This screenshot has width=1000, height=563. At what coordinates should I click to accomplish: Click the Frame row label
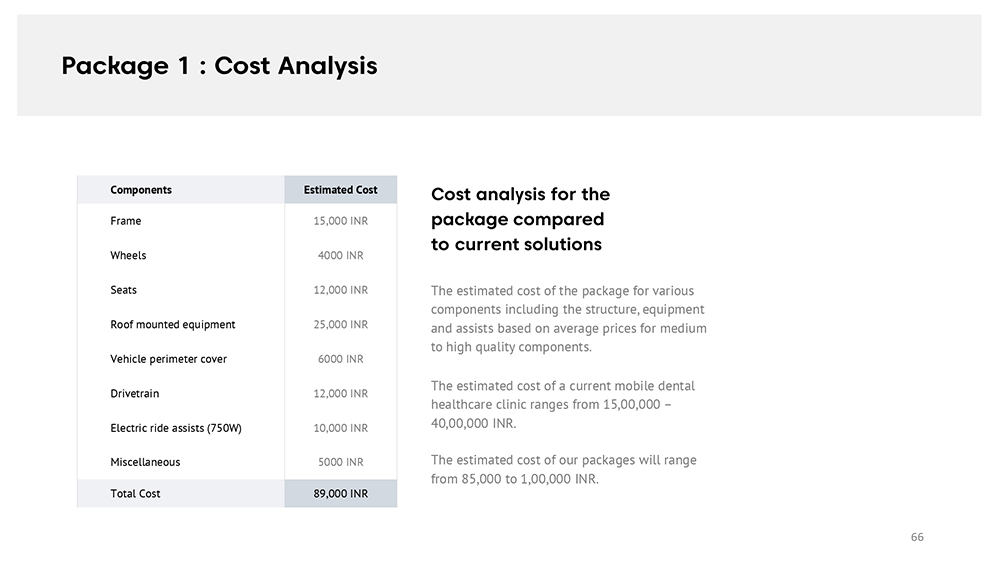(126, 221)
